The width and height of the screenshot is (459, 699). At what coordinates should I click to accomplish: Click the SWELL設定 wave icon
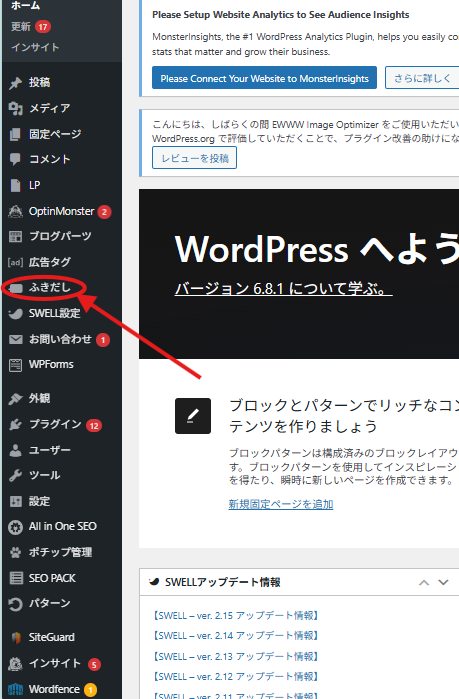[x=16, y=313]
